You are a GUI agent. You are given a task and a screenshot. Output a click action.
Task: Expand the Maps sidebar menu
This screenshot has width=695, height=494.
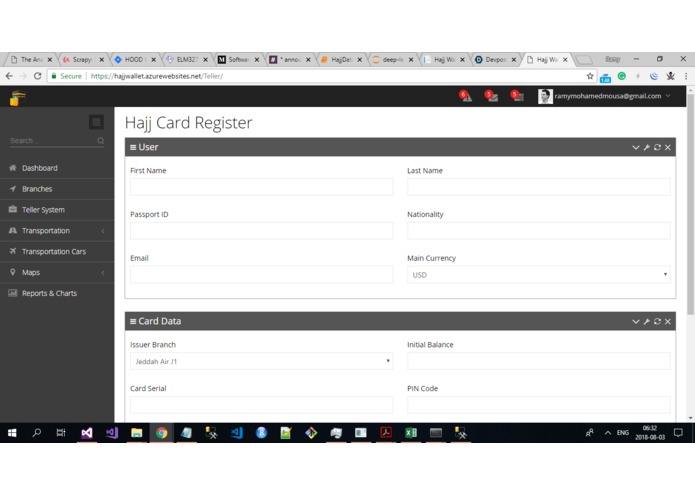(57, 272)
